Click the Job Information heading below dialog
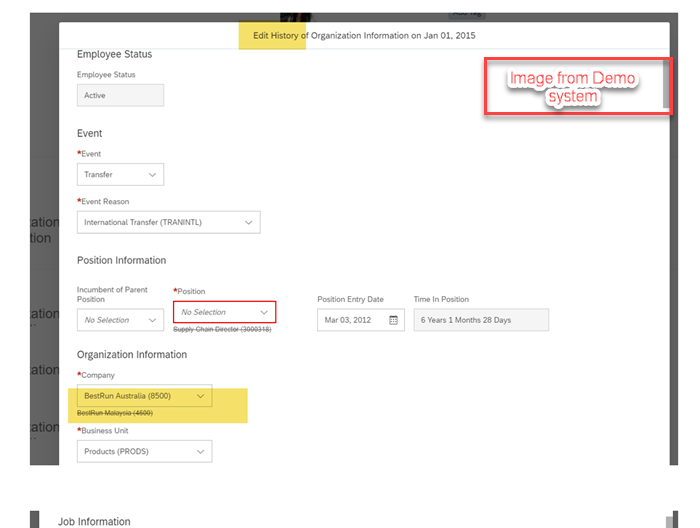Screen dimensions: 700x528 [x=94, y=521]
